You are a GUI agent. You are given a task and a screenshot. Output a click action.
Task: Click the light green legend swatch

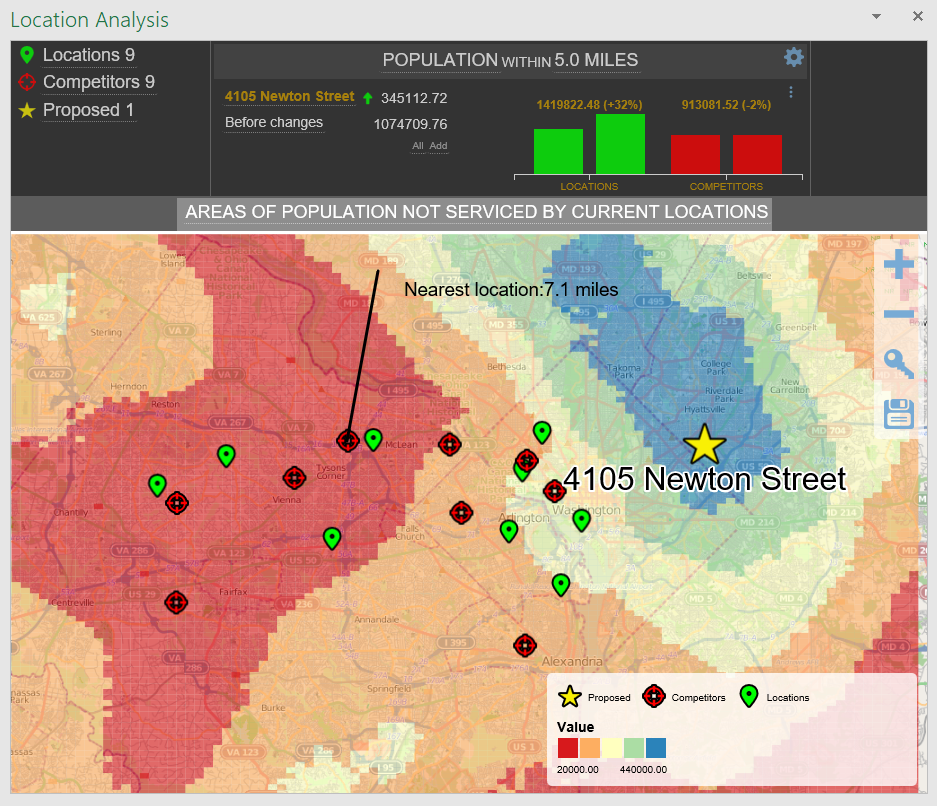click(x=634, y=748)
